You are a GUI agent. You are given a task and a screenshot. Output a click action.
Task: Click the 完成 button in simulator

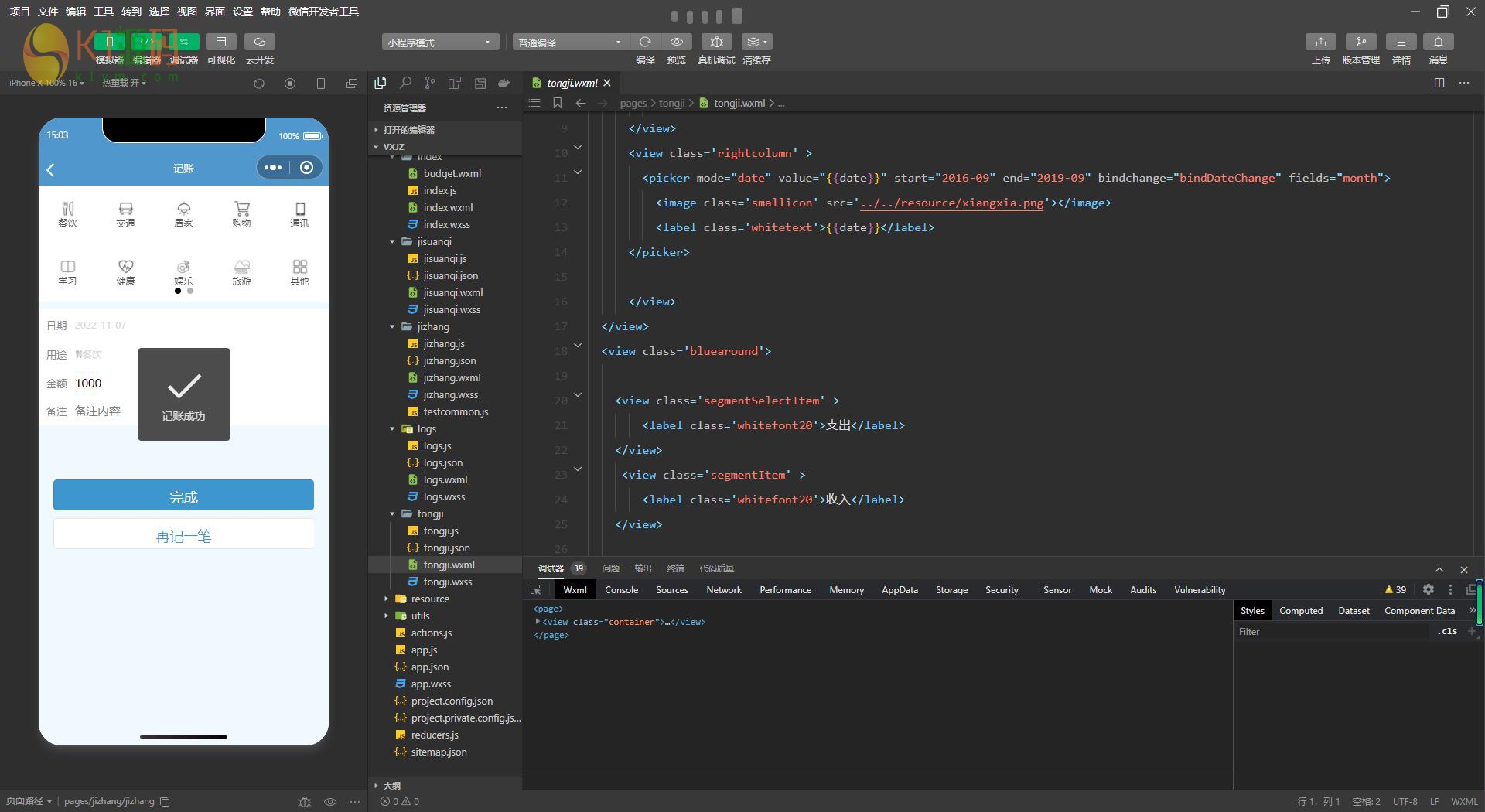[x=183, y=496]
